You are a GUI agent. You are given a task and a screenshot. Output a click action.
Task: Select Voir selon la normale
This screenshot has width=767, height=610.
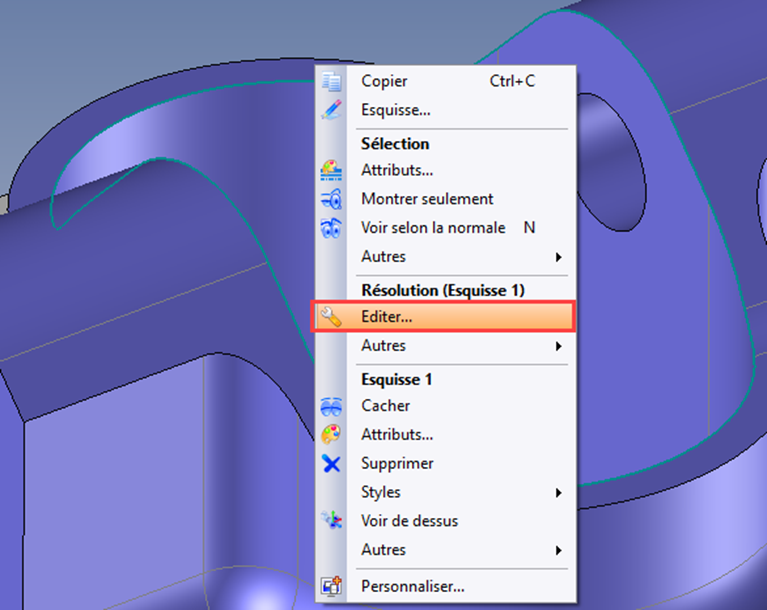point(445,228)
